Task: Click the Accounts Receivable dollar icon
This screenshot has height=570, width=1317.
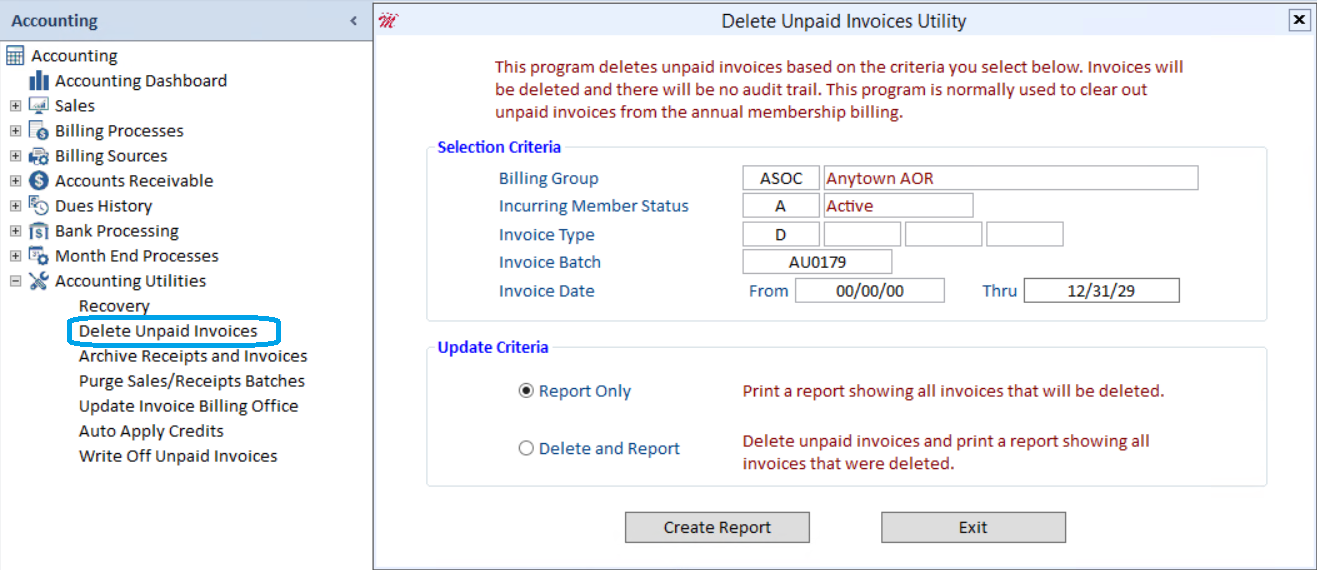Action: 39,181
